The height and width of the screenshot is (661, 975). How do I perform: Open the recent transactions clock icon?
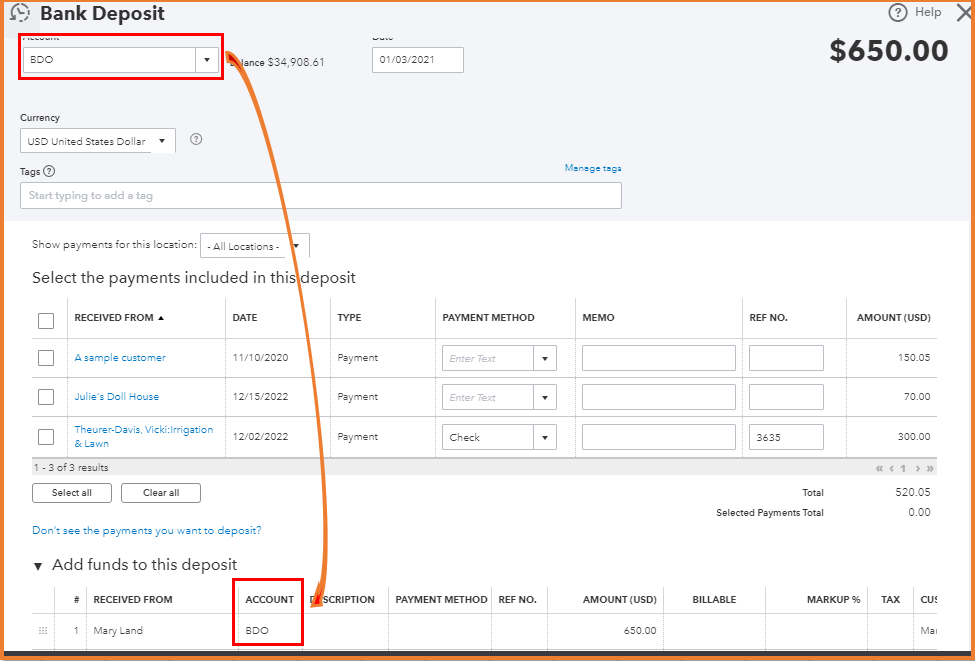20,12
